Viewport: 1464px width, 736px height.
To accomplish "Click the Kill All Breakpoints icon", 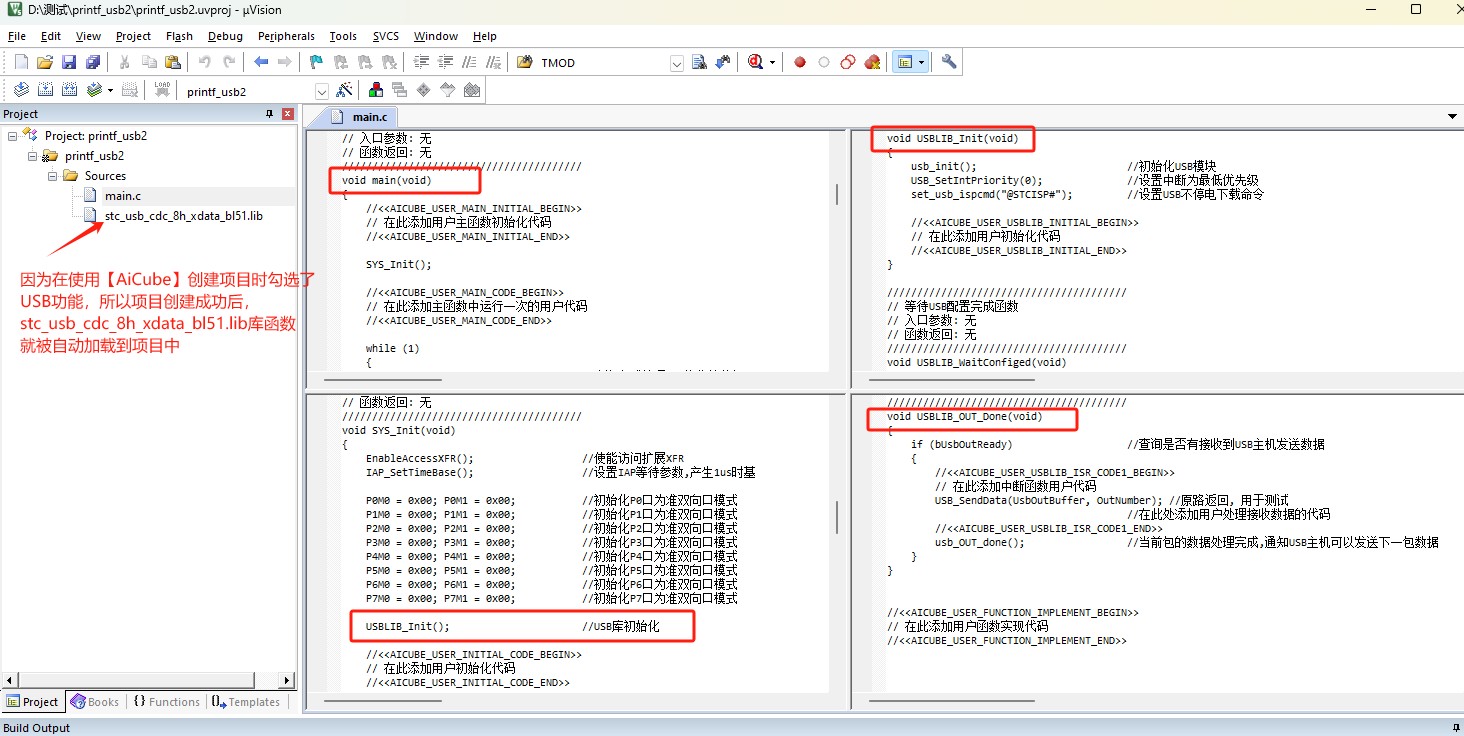I will pyautogui.click(x=872, y=62).
